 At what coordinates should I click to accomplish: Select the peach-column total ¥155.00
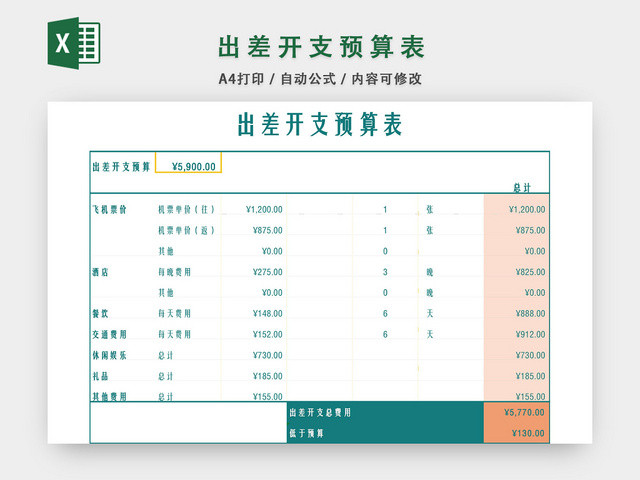point(530,397)
